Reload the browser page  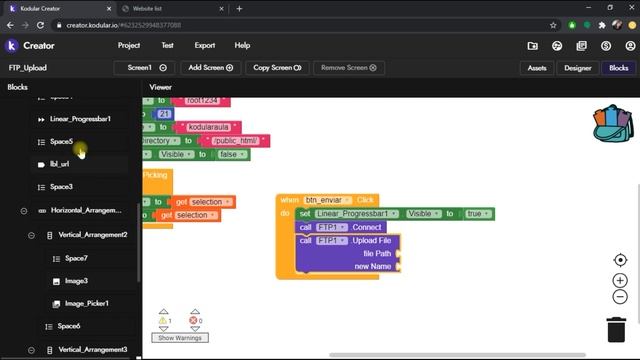(40, 25)
